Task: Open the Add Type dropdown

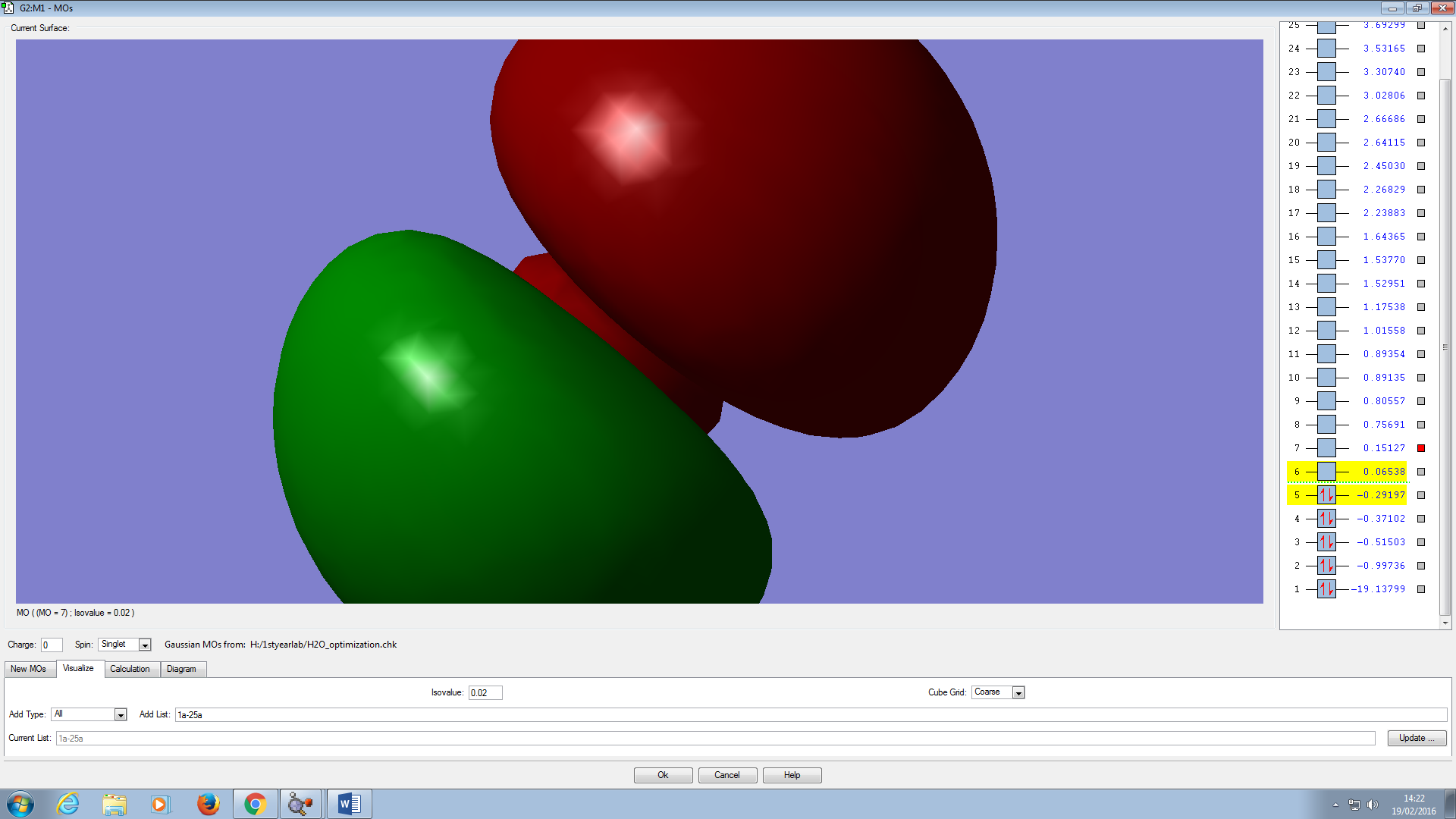Action: point(120,714)
